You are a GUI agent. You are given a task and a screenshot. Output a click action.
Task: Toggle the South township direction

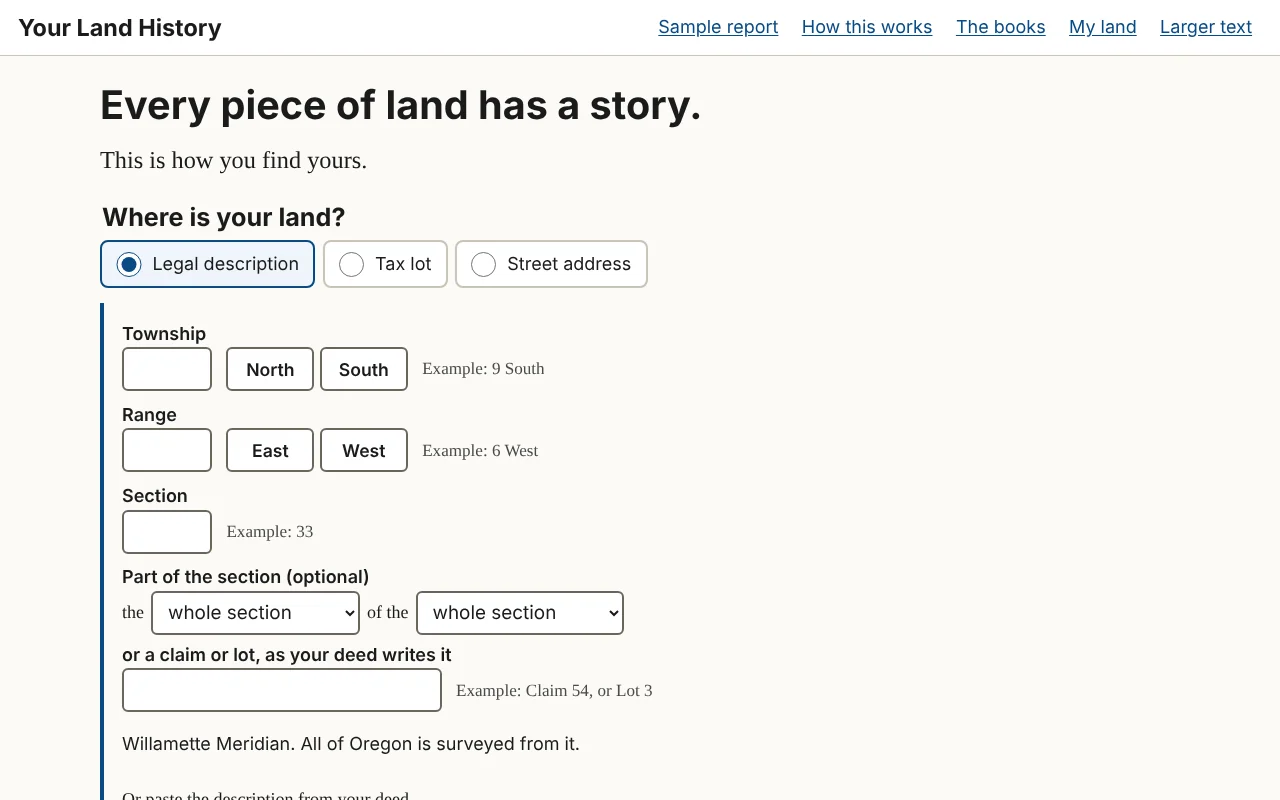coord(364,369)
